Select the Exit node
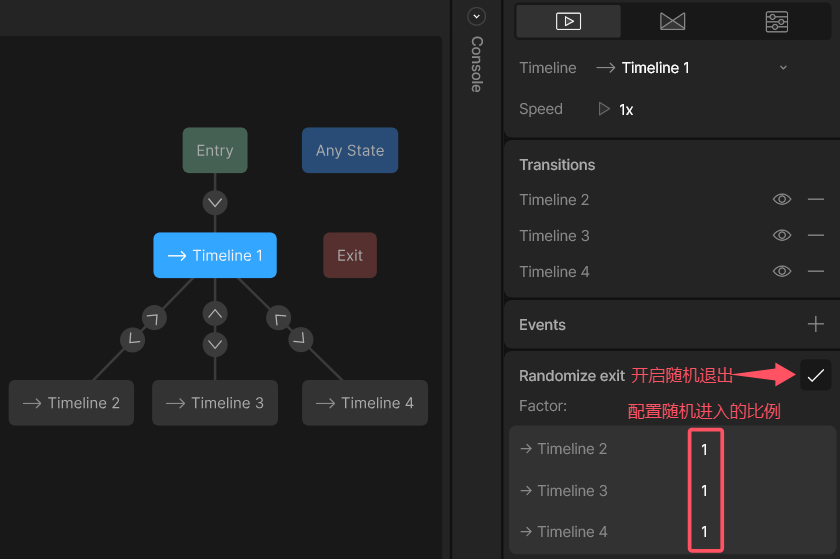Image resolution: width=840 pixels, height=559 pixels. pyautogui.click(x=350, y=255)
